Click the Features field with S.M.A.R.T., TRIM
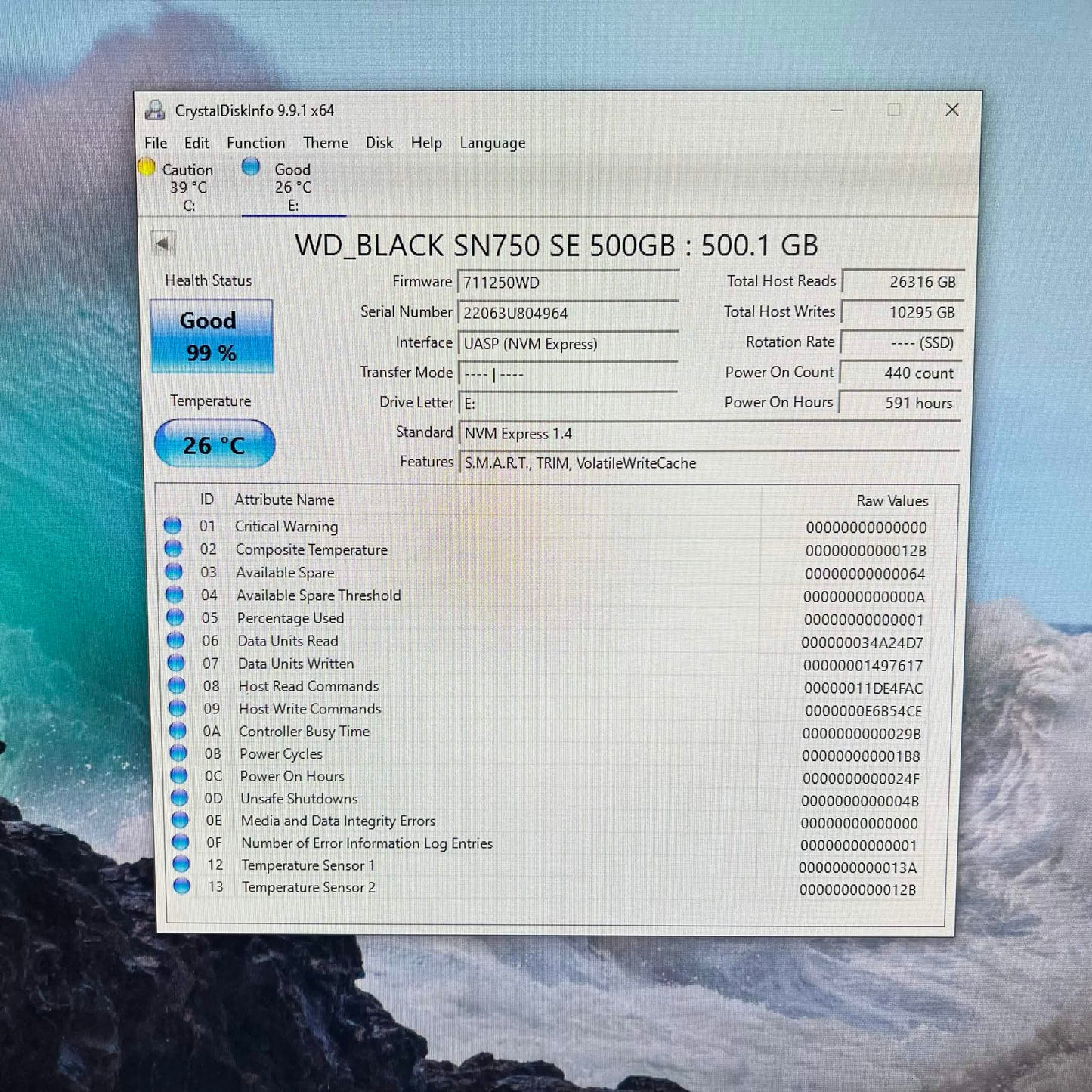 [x=709, y=462]
